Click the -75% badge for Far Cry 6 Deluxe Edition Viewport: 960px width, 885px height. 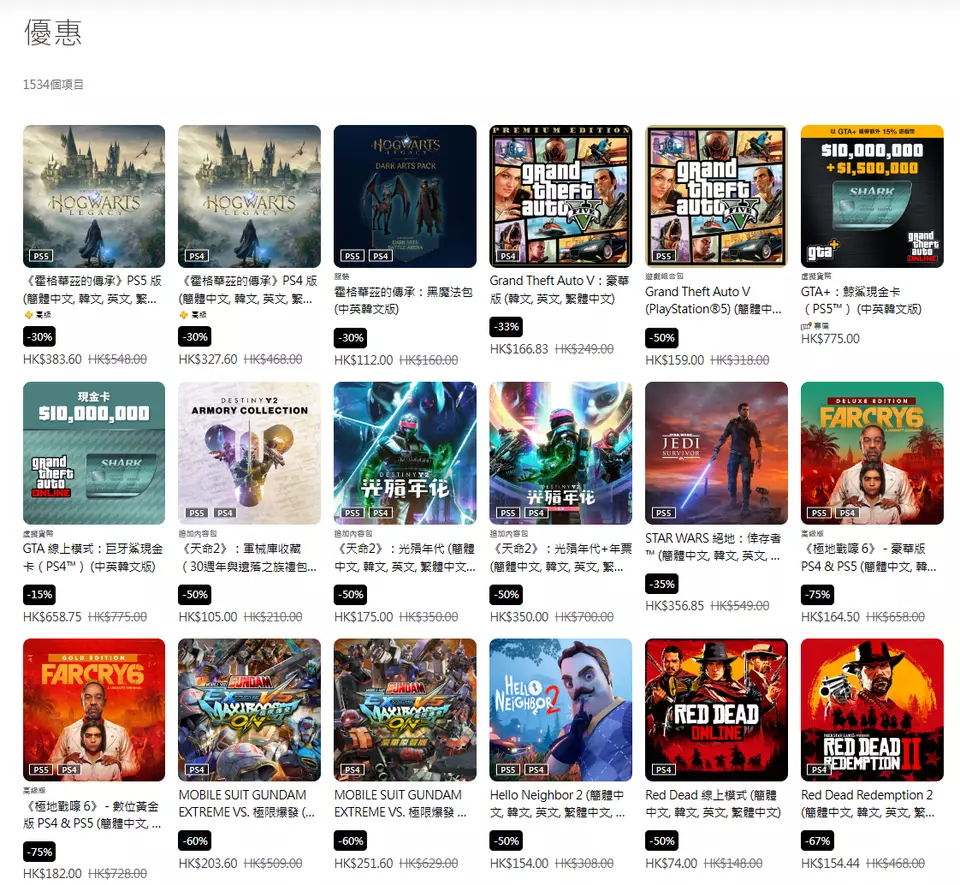pos(818,594)
